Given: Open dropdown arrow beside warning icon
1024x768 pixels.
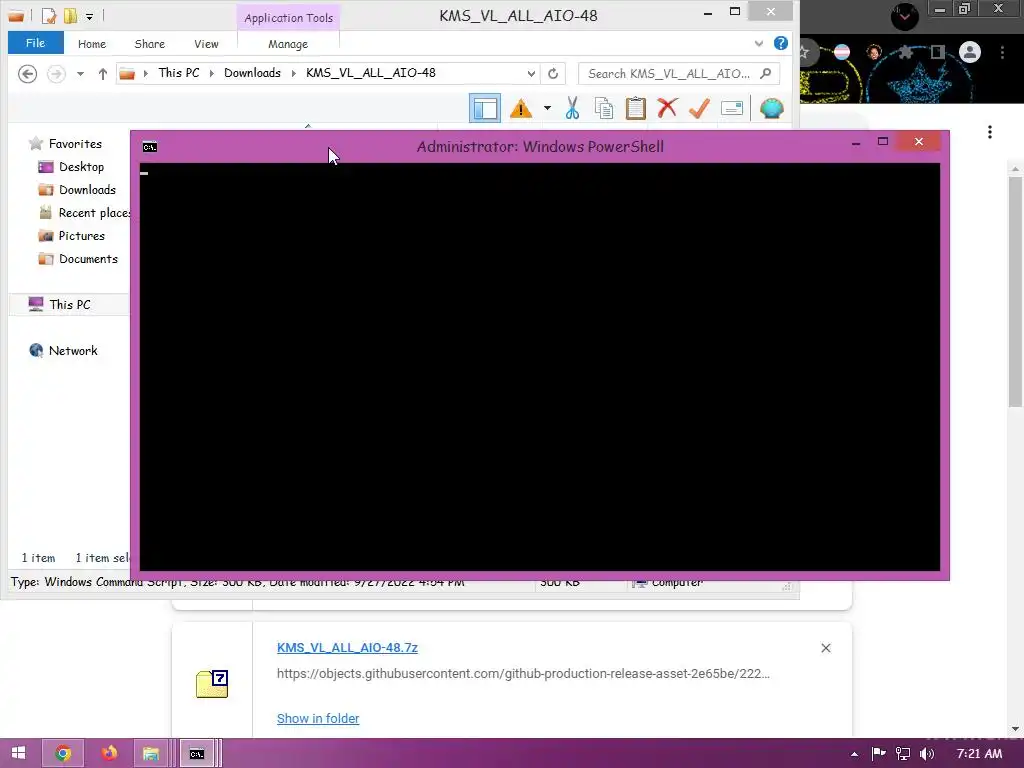Looking at the screenshot, I should pos(547,108).
